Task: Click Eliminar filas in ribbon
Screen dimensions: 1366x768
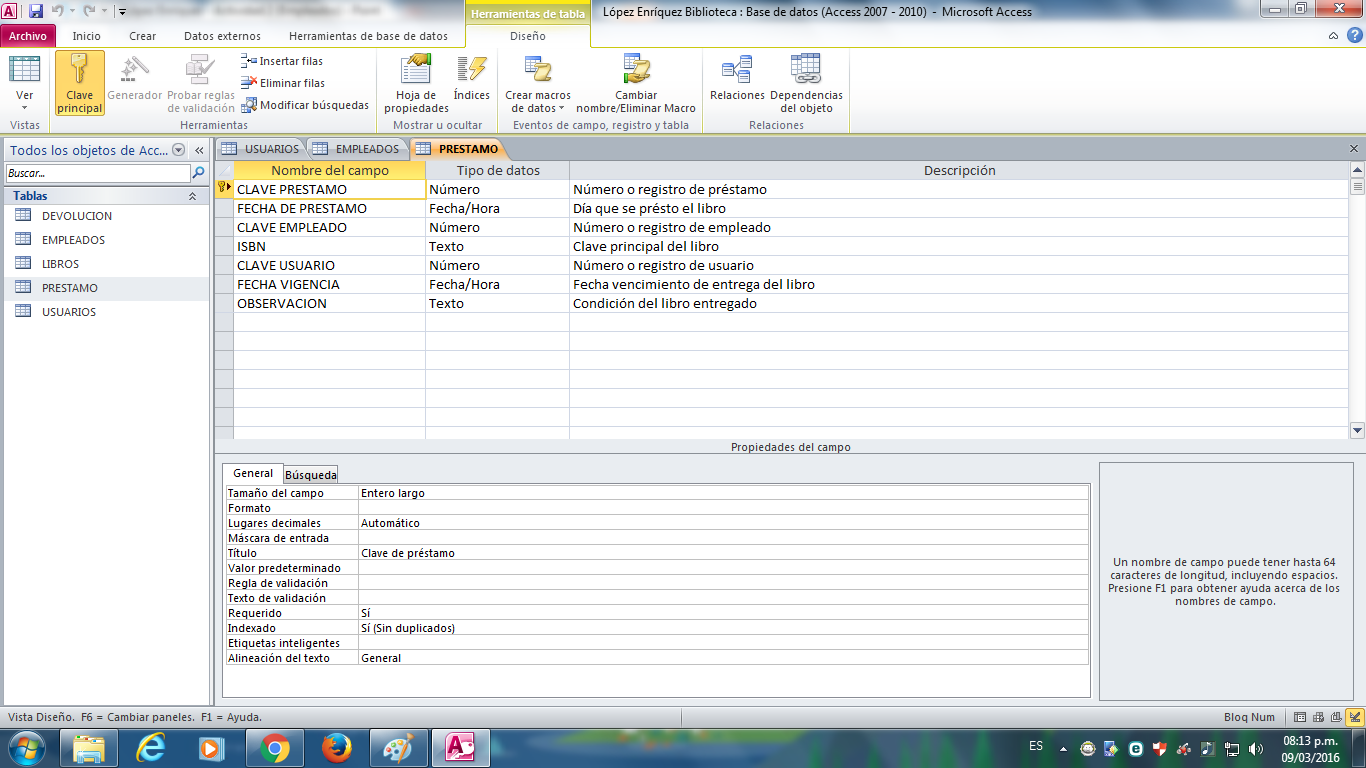Action: click(x=283, y=83)
